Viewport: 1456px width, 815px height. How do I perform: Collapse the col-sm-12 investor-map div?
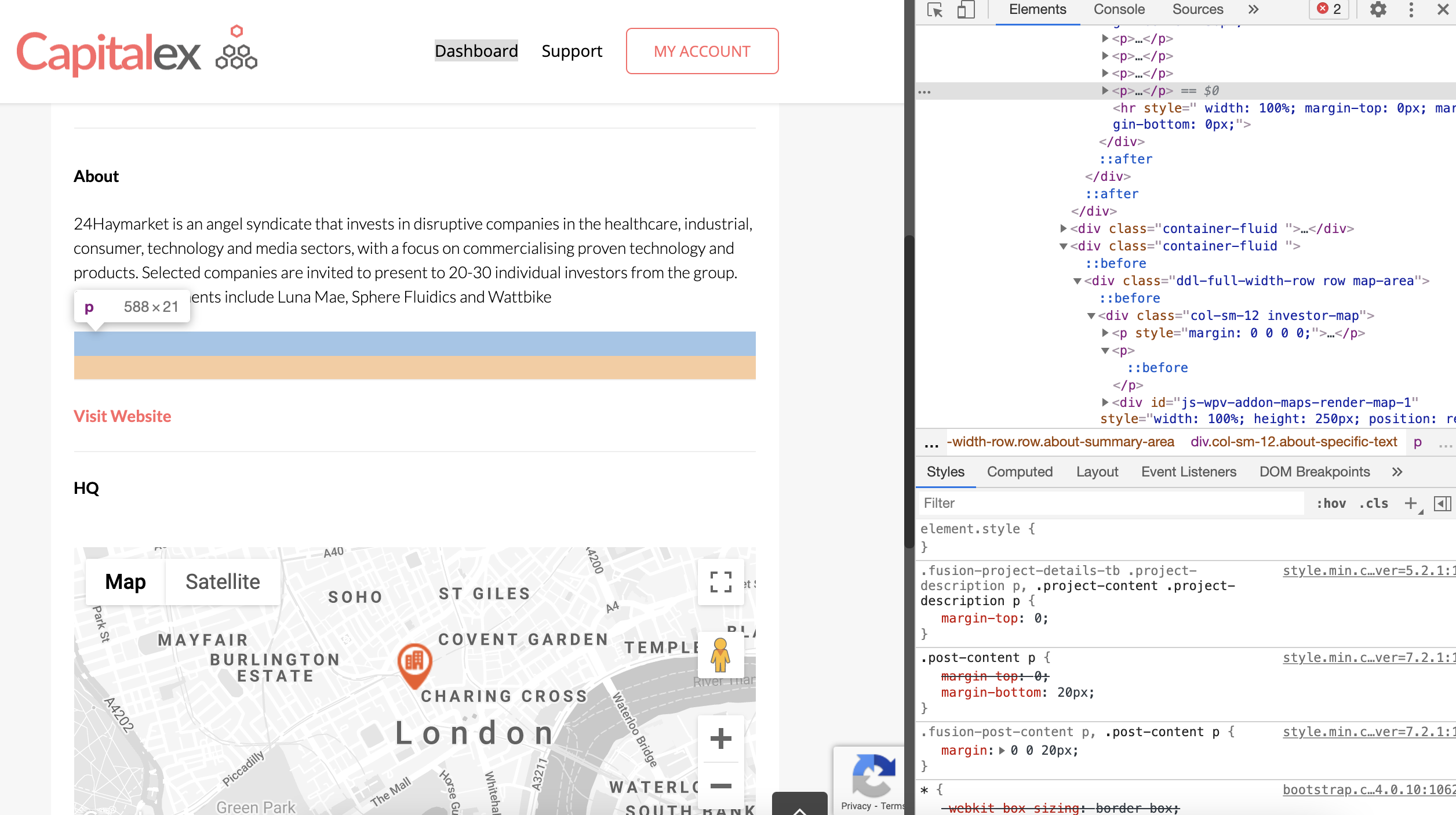[1091, 316]
